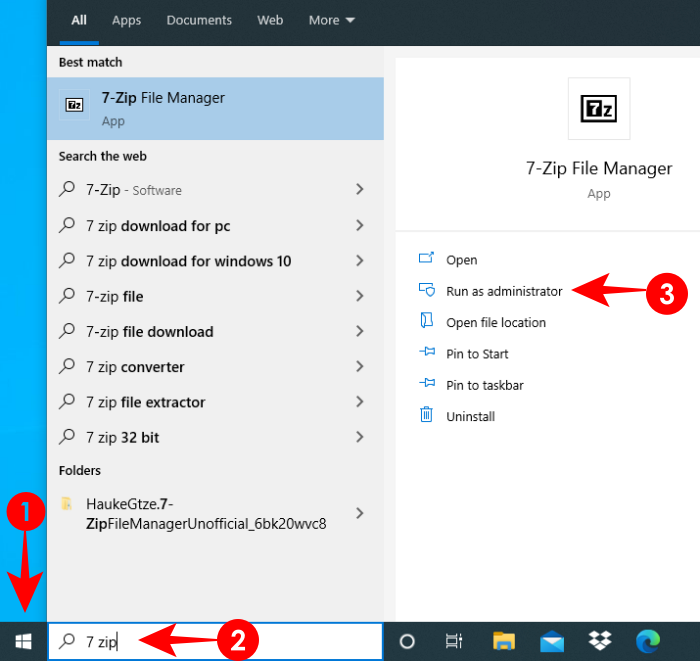The image size is (700, 661).
Task: Open Task View from the taskbar
Action: tap(453, 641)
